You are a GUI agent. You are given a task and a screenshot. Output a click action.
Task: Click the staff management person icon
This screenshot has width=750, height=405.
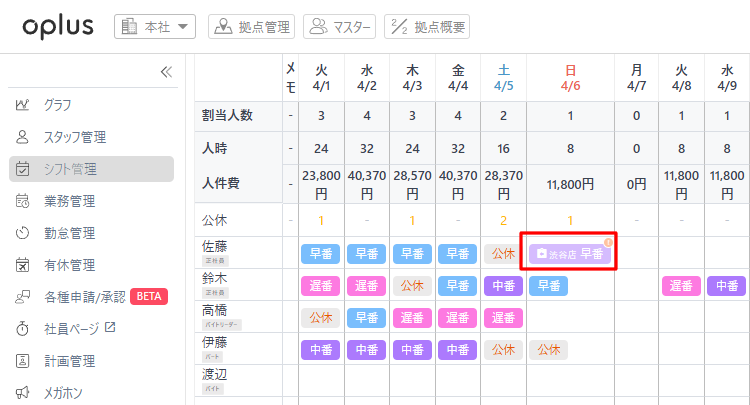coord(23,137)
